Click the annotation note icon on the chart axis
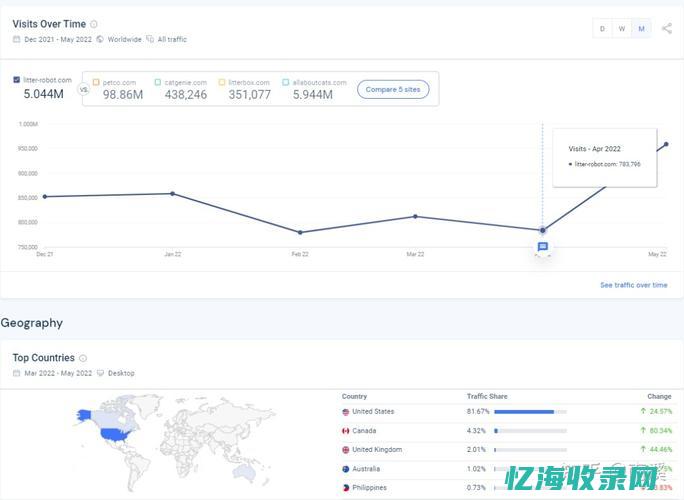684x500 pixels. pos(542,247)
